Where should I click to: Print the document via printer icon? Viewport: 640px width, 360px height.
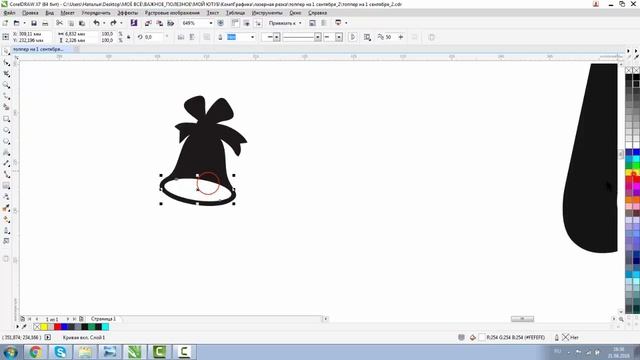[45, 23]
